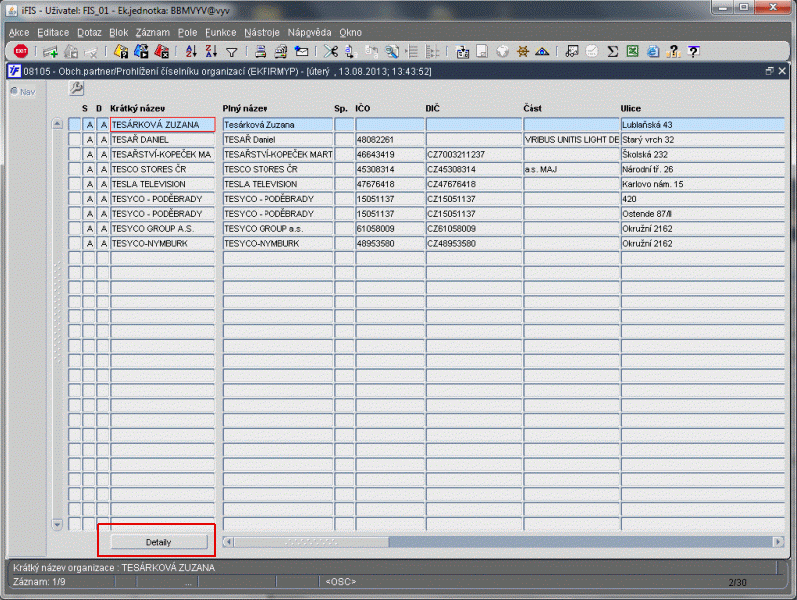
Task: Open the Nápověda menu
Action: [309, 33]
